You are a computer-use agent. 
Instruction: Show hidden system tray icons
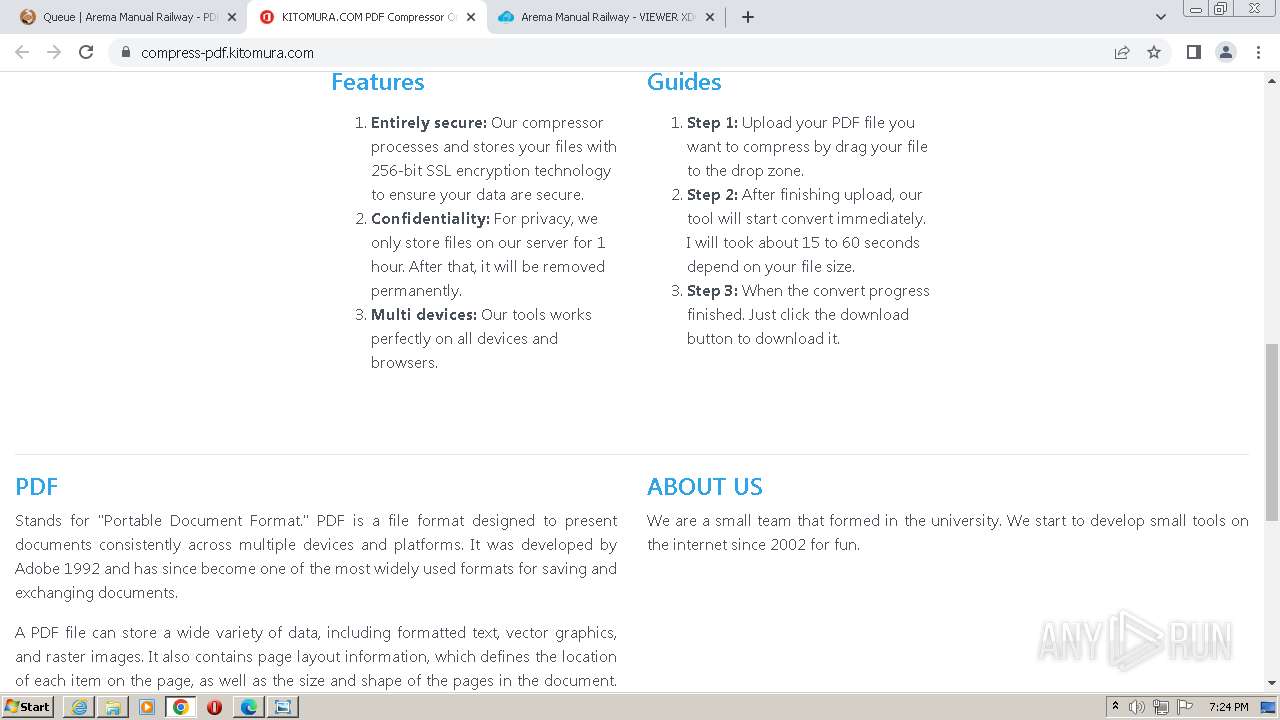[x=1116, y=707]
